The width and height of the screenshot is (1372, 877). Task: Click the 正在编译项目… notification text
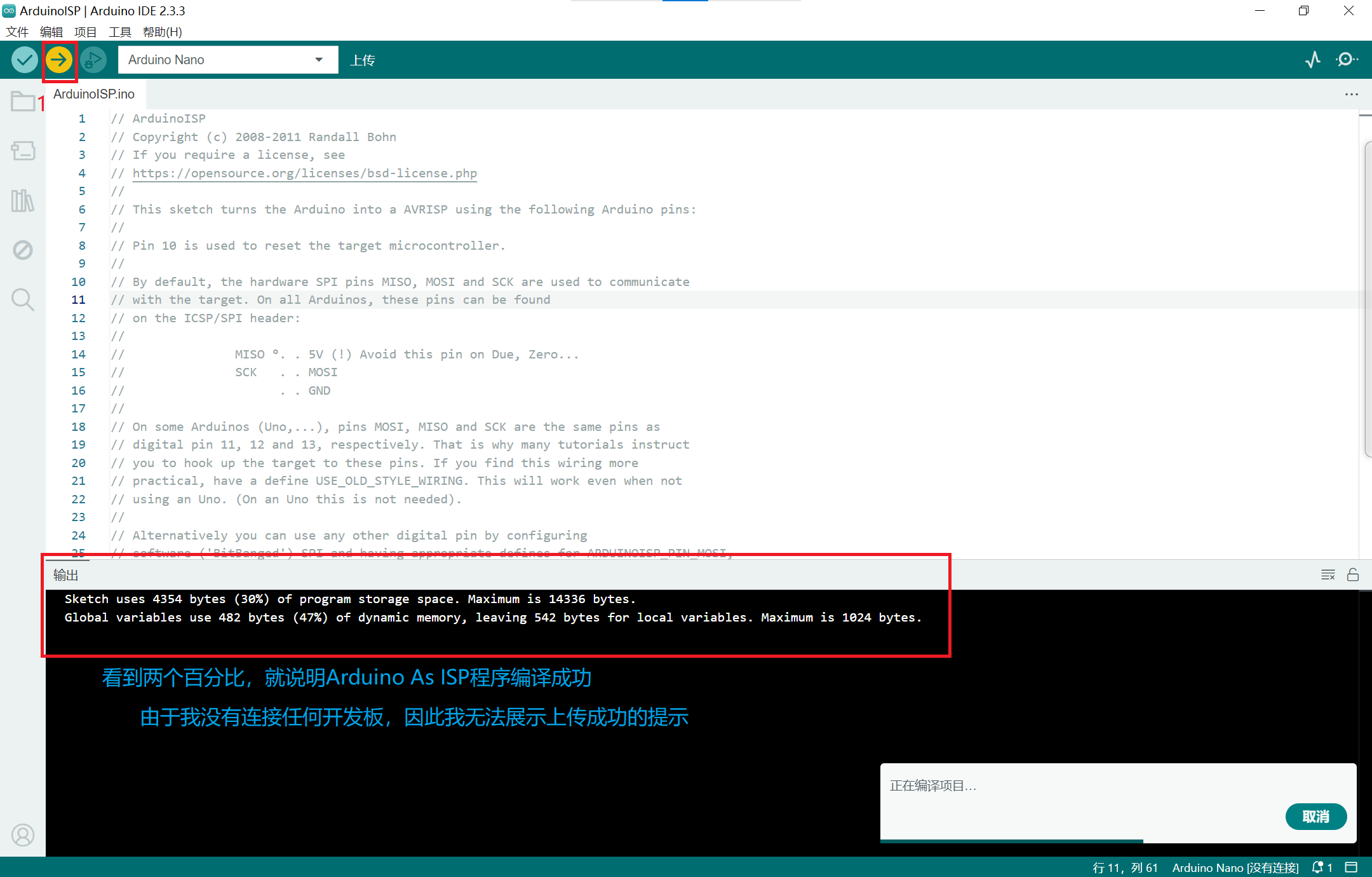[x=933, y=785]
